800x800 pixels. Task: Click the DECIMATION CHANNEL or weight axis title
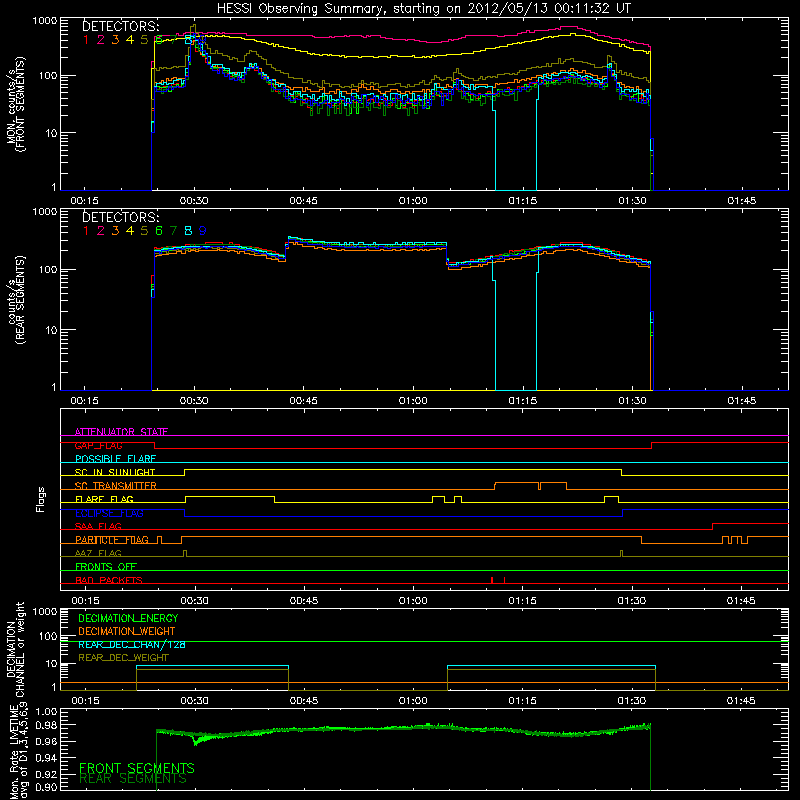pos(15,649)
